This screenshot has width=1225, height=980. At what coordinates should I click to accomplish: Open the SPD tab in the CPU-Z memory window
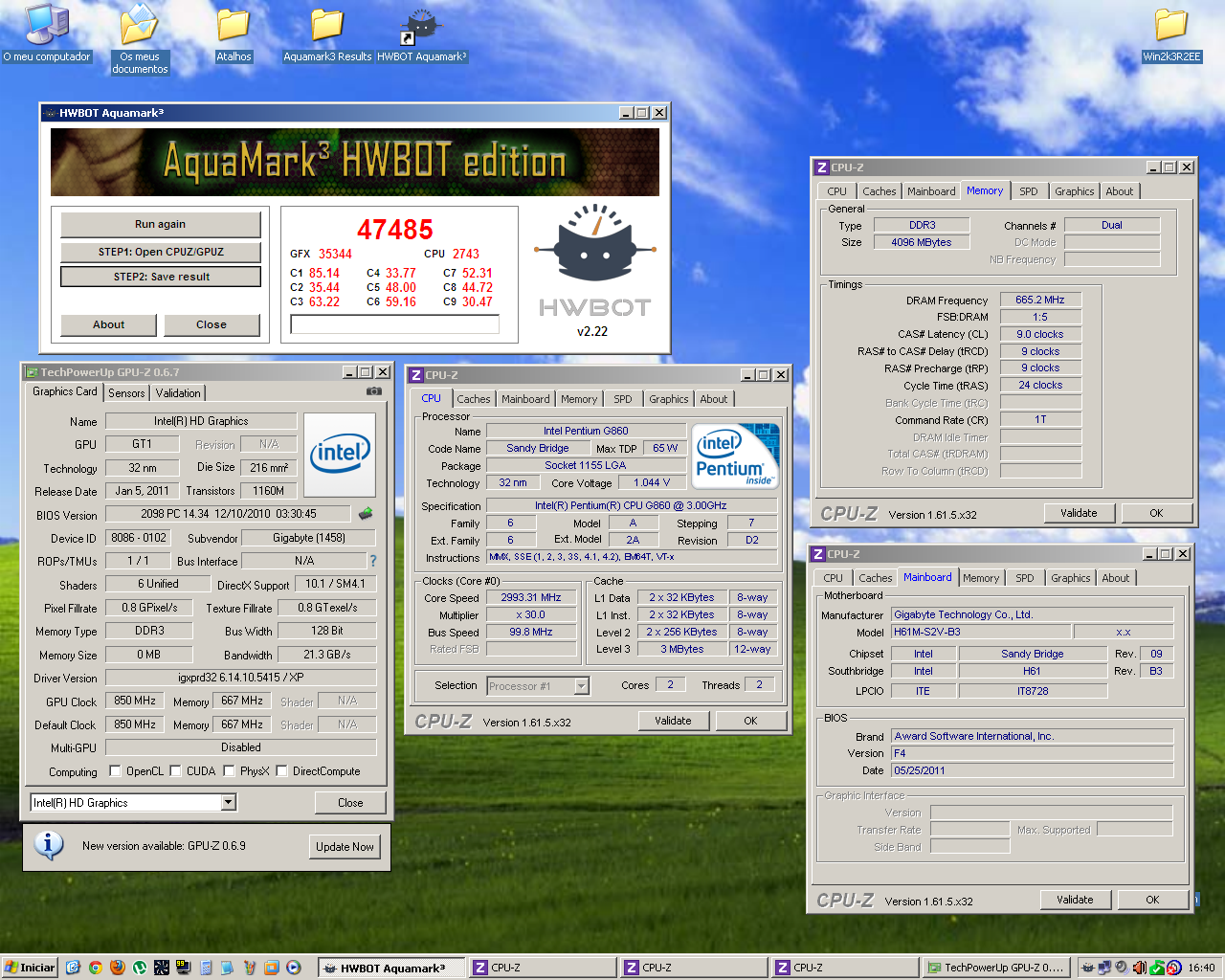point(1028,191)
